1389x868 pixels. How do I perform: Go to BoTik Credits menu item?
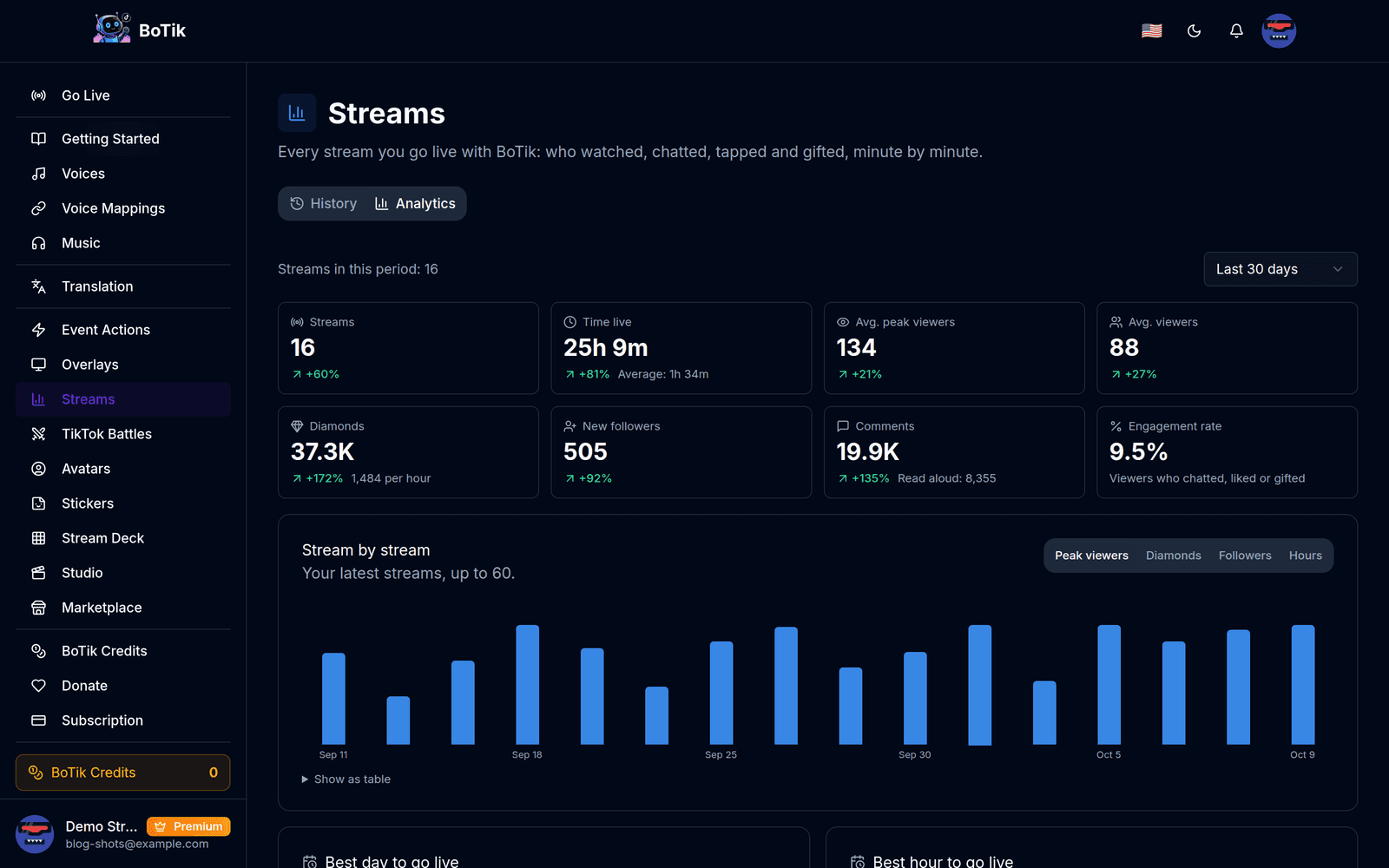[x=123, y=651]
